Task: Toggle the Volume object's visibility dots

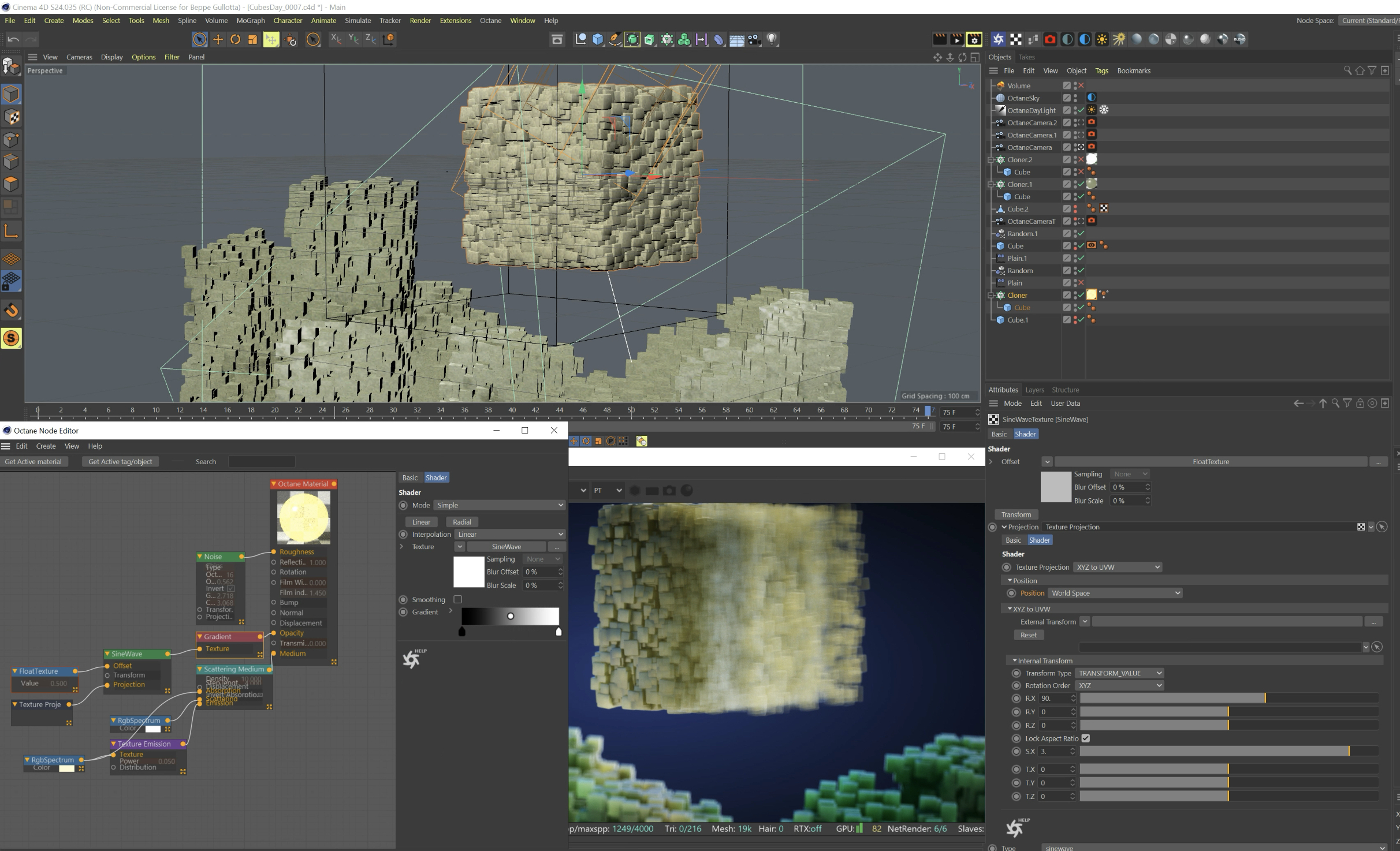Action: coord(1075,85)
